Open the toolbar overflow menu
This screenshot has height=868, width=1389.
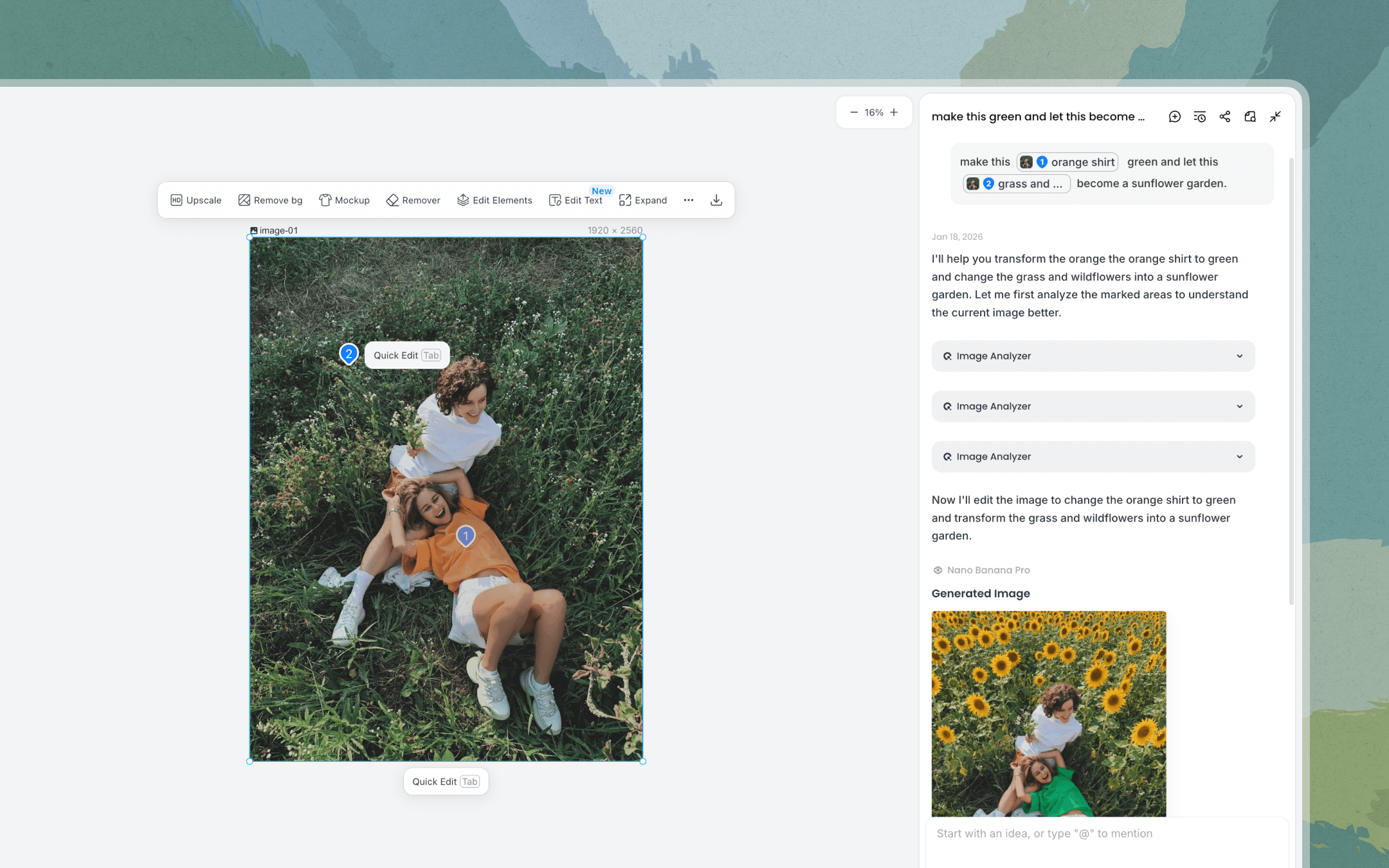click(x=688, y=200)
